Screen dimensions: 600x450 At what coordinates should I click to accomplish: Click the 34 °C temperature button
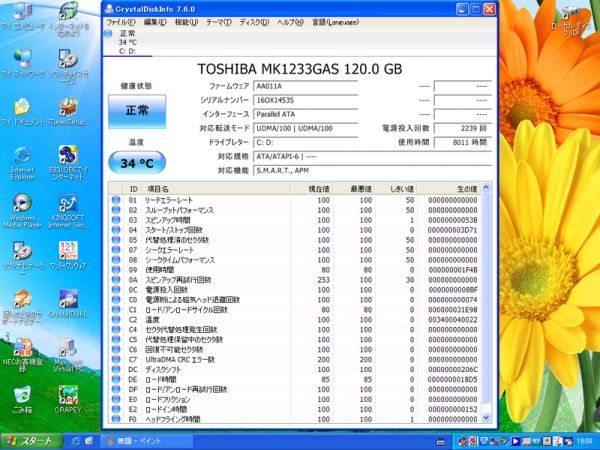(x=137, y=163)
